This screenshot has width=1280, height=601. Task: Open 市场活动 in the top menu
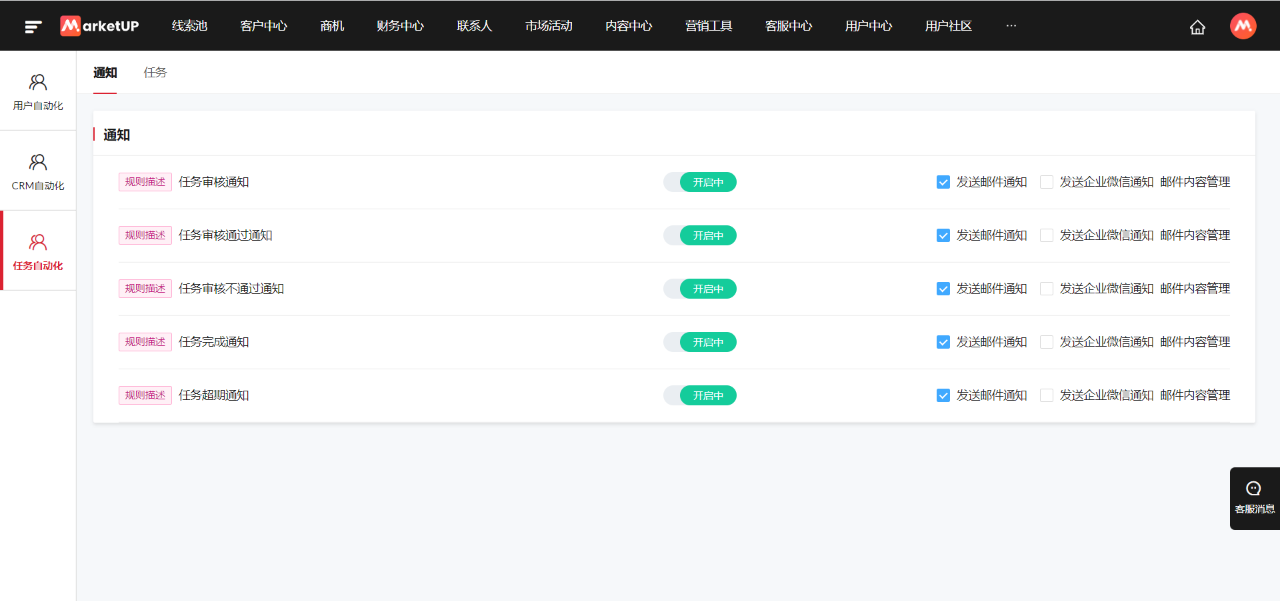point(549,26)
